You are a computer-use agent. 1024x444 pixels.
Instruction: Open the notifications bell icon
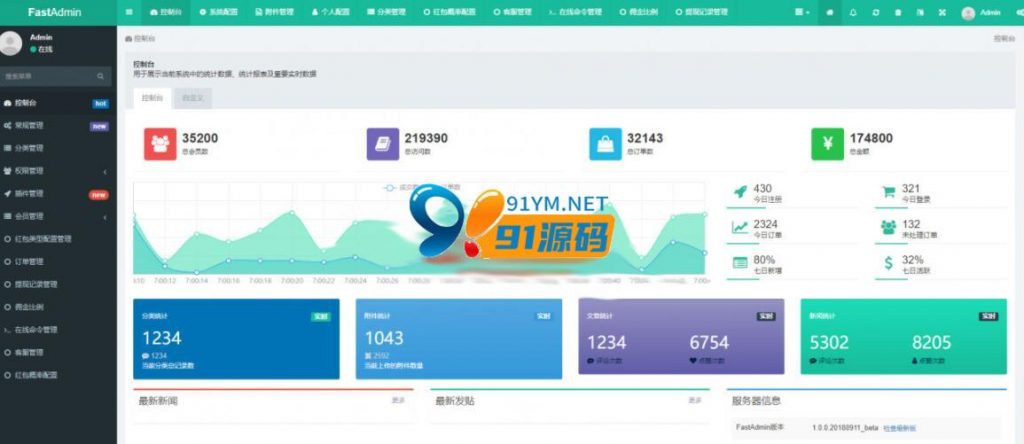point(853,12)
